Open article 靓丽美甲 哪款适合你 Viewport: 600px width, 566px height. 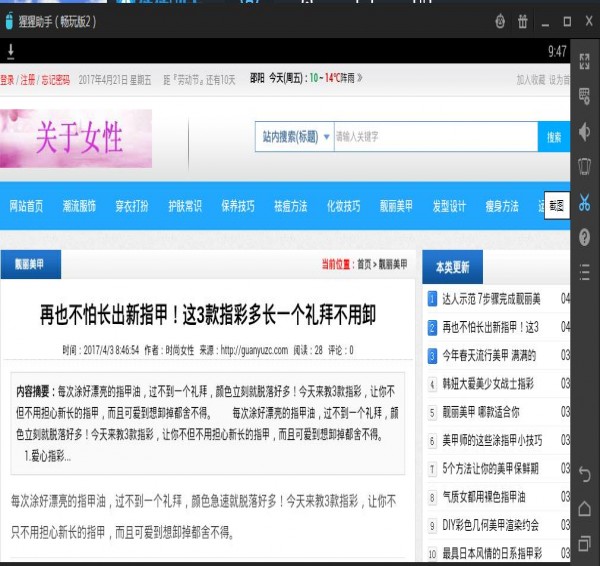pos(481,412)
